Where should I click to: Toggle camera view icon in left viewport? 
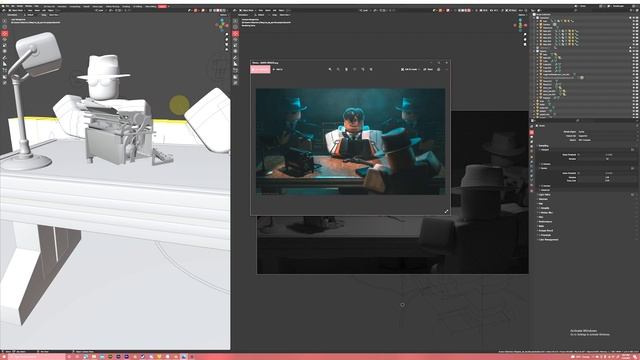(227, 44)
